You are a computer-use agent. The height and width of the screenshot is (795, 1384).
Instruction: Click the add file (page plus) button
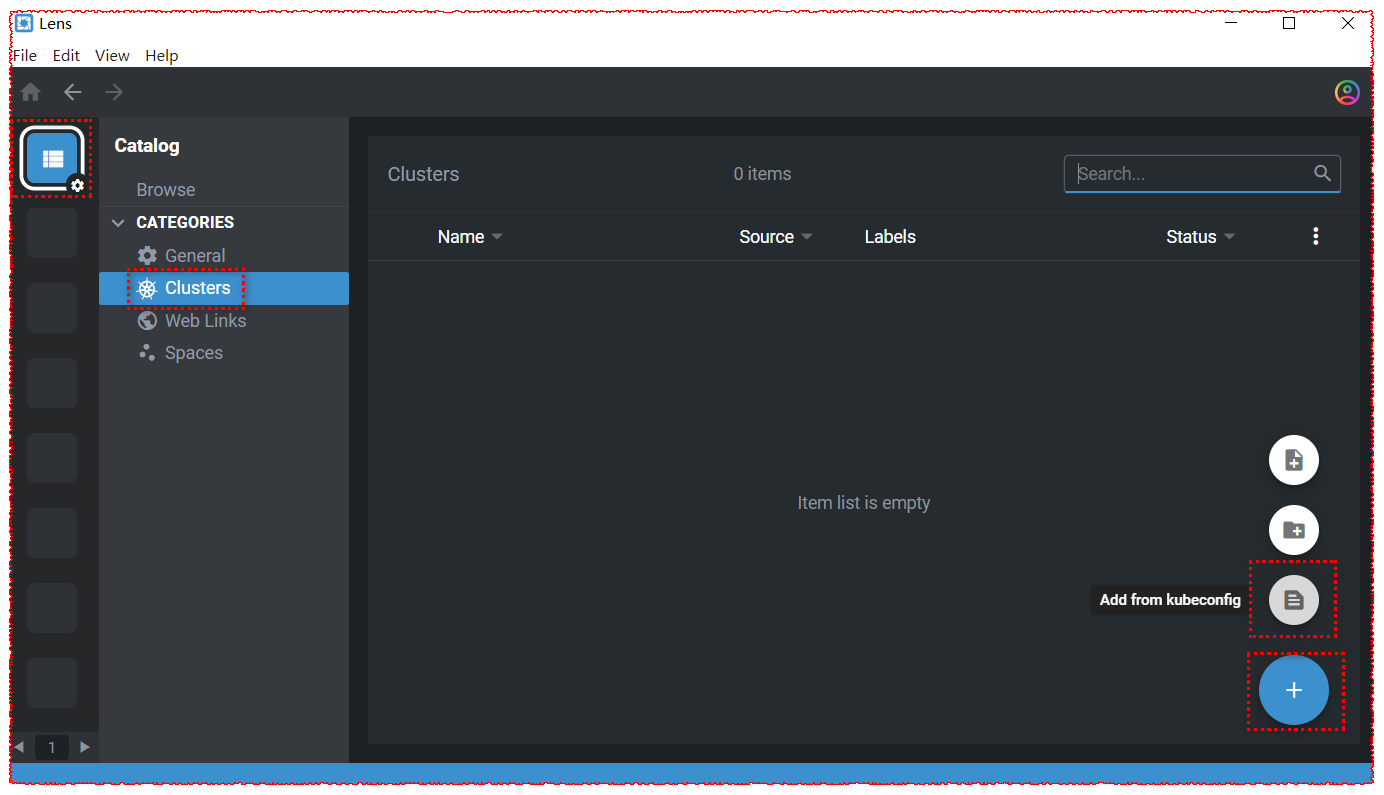pos(1294,461)
